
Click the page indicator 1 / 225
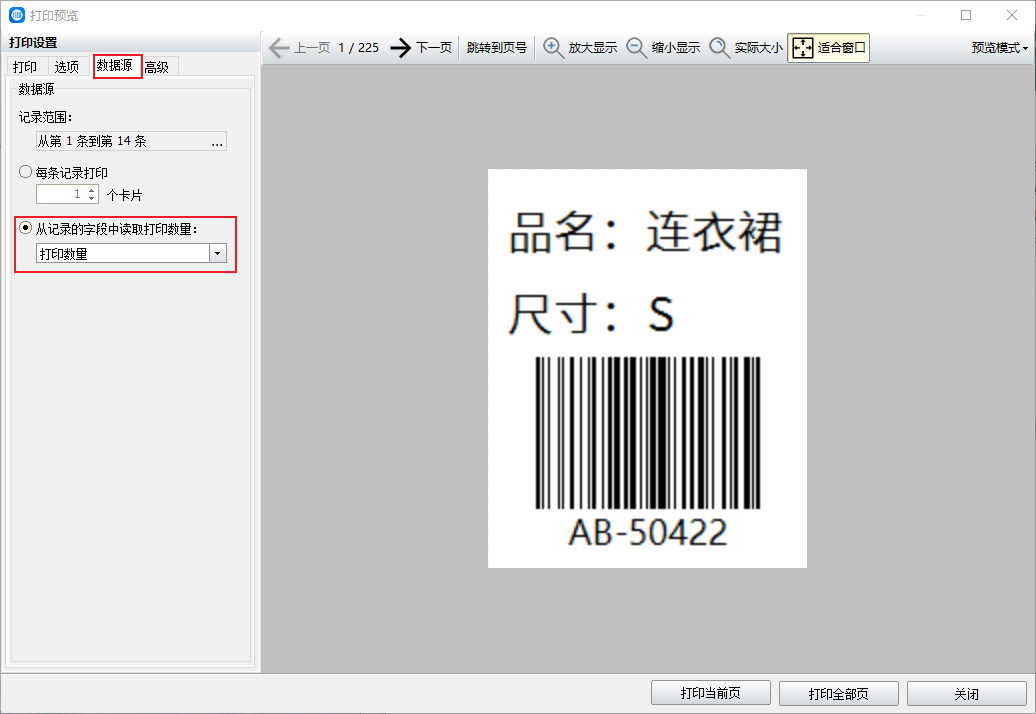(359, 48)
